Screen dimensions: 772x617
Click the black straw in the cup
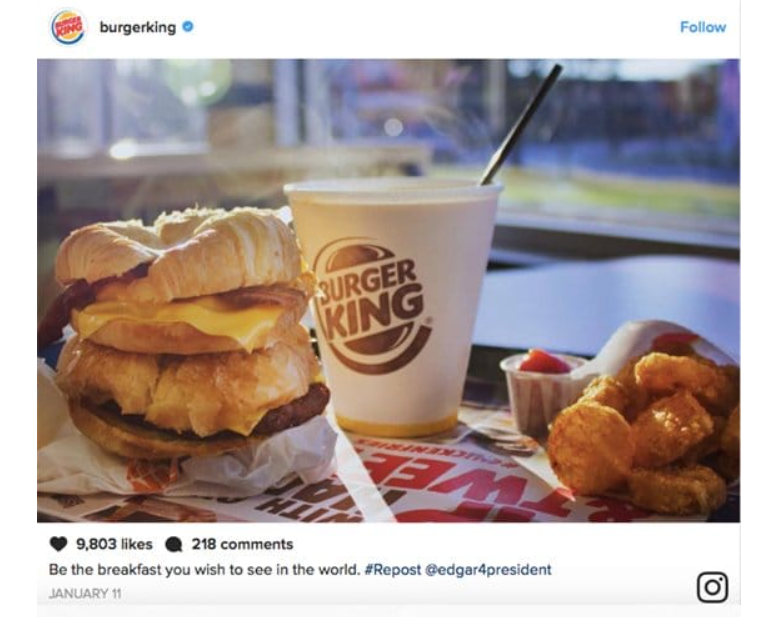tap(522, 123)
